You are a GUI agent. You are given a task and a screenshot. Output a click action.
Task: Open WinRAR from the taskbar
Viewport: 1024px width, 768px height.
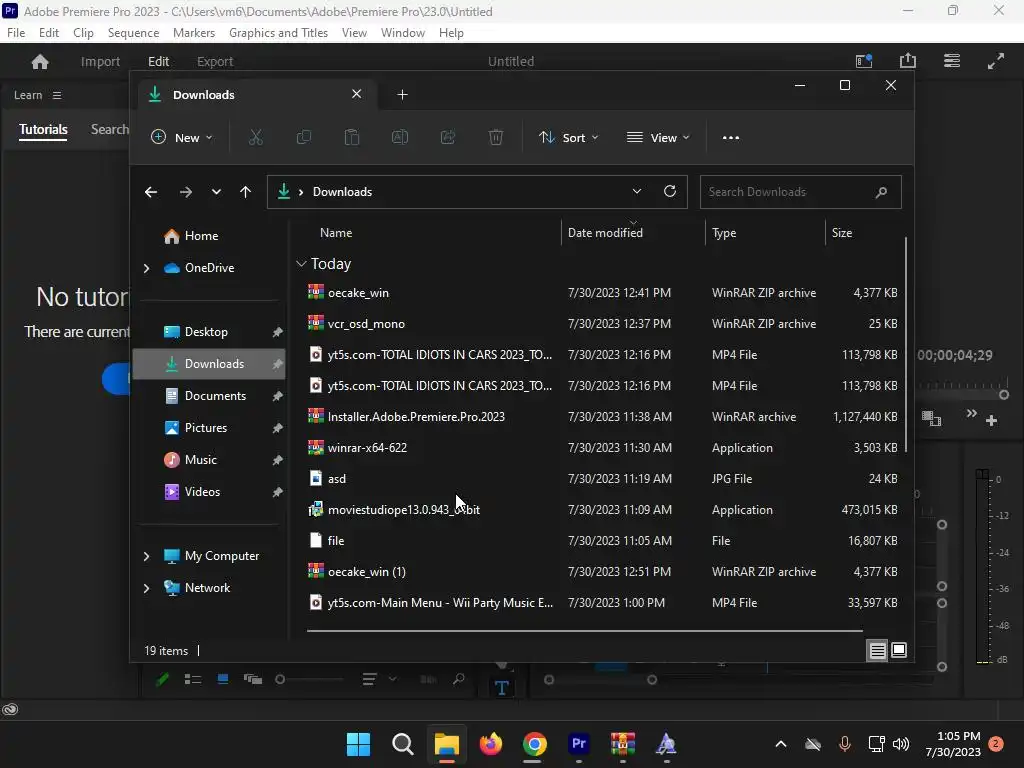tap(622, 744)
